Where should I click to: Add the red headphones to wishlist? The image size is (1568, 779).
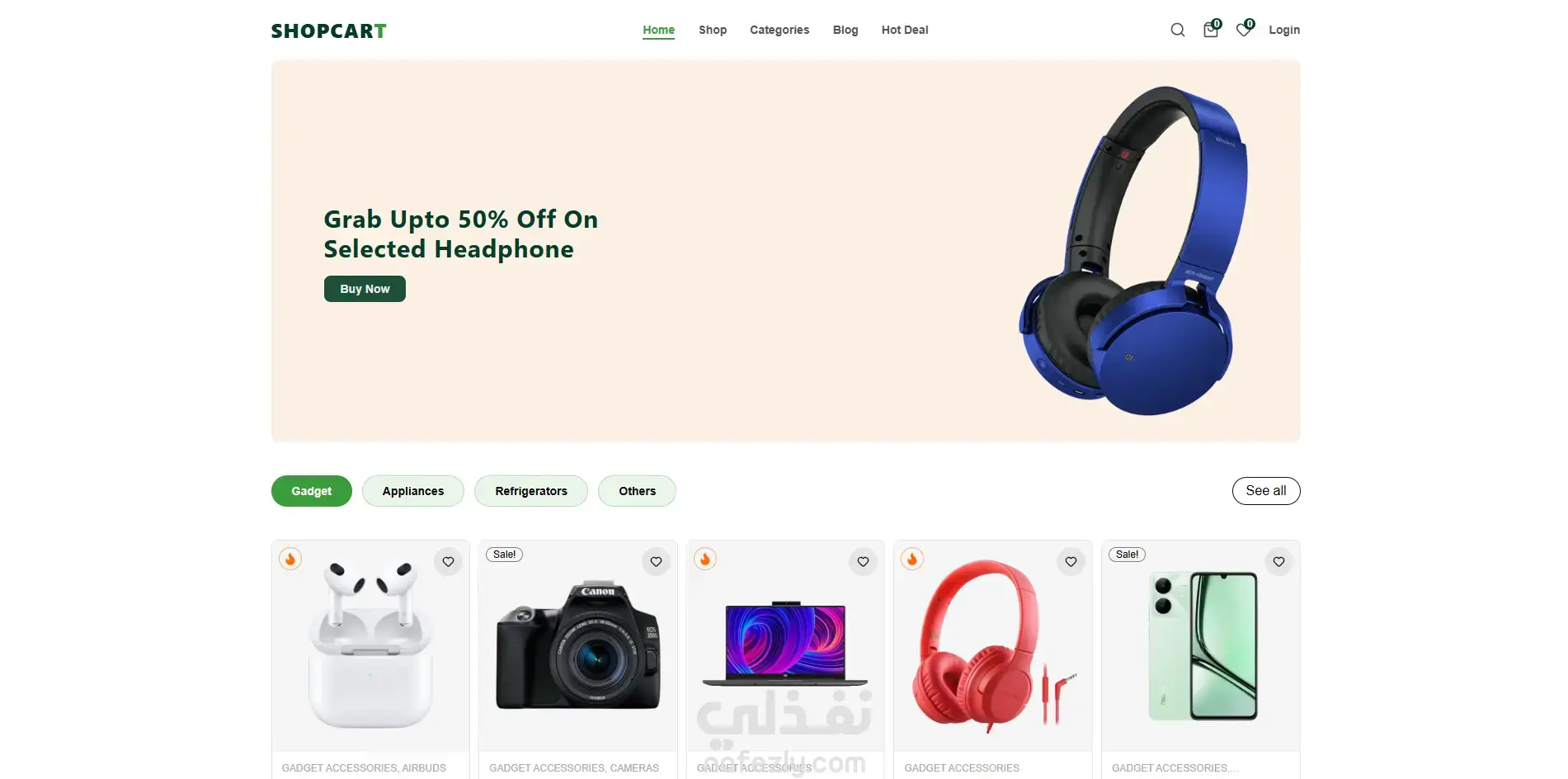point(1071,562)
